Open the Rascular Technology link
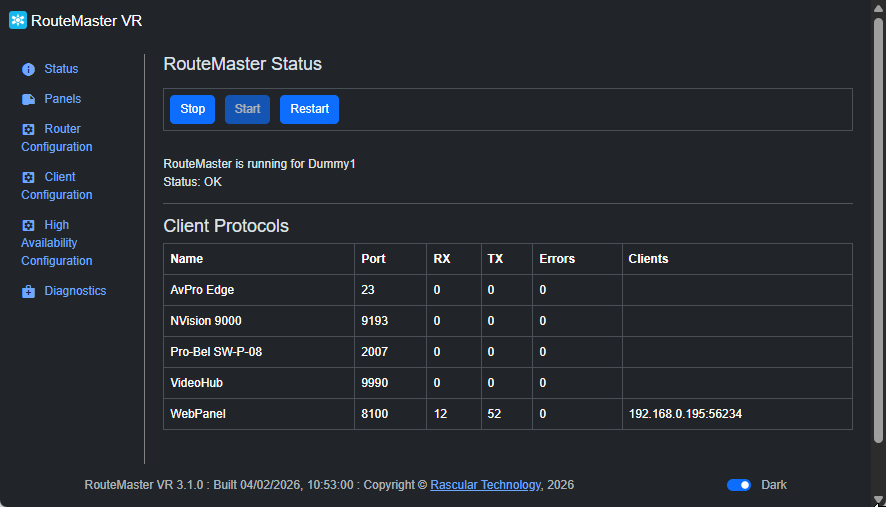The image size is (886, 507). coord(485,485)
